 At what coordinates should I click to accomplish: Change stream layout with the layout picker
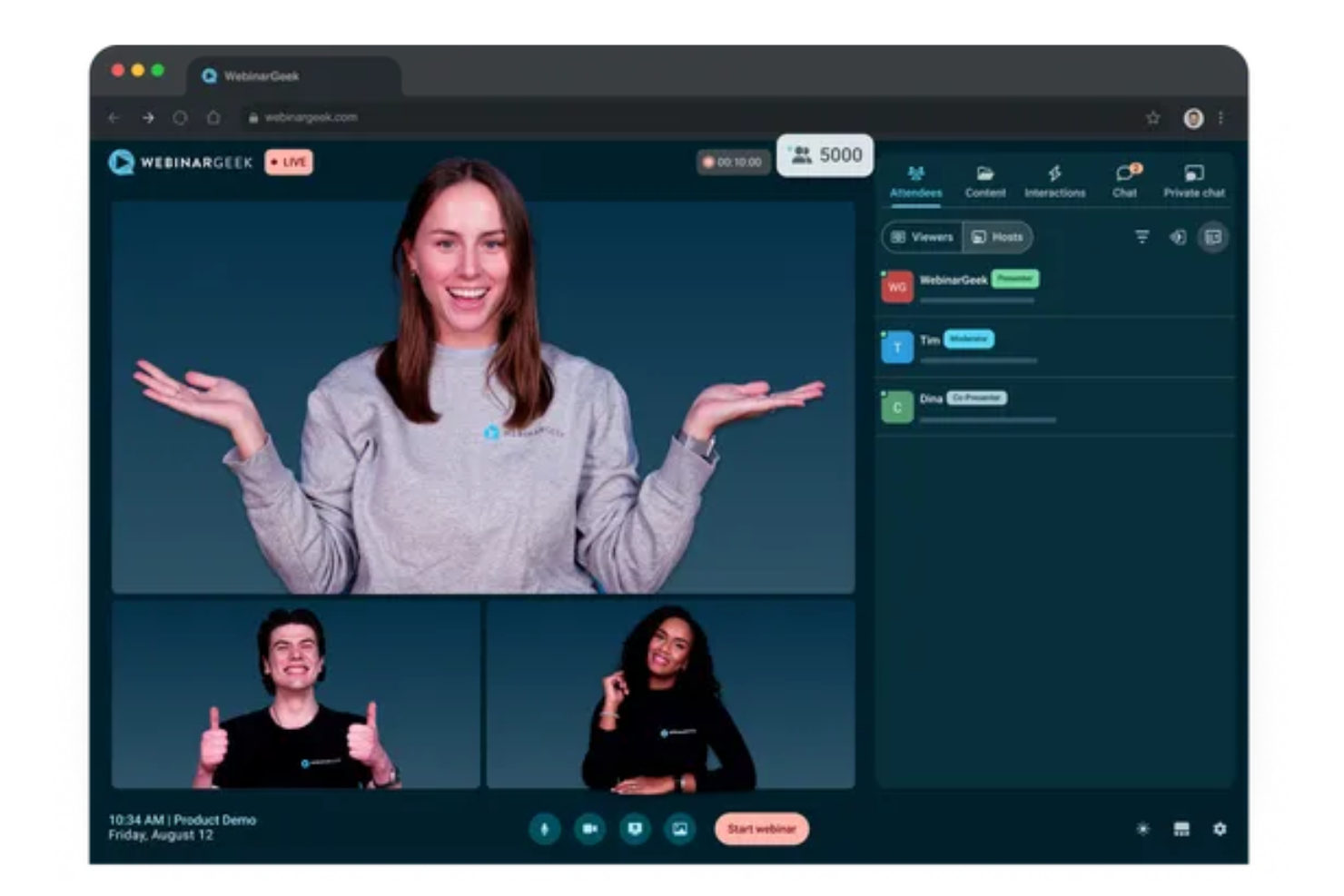(x=1182, y=829)
